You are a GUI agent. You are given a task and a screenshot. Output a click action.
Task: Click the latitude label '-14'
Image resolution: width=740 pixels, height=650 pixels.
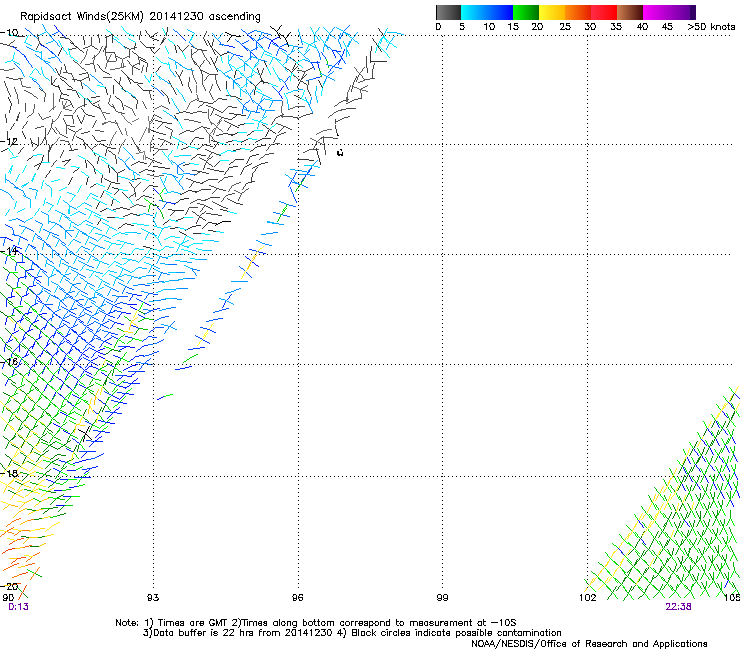(x=9, y=251)
